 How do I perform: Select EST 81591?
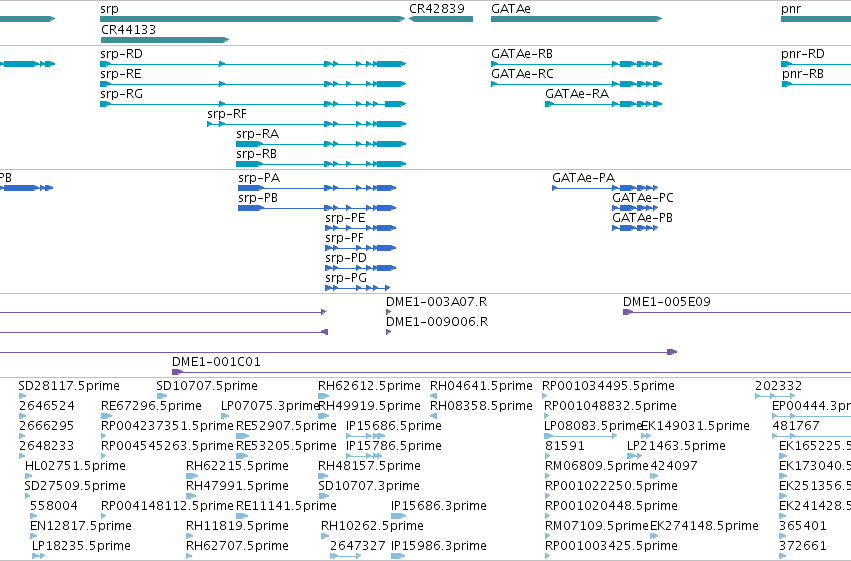[x=548, y=456]
